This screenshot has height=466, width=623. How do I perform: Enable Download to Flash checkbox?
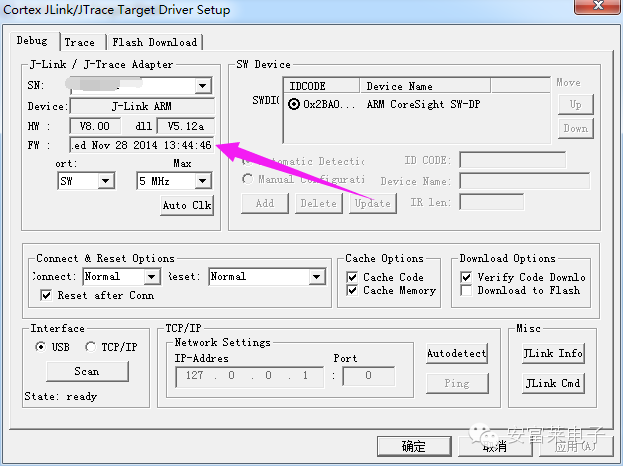(466, 290)
